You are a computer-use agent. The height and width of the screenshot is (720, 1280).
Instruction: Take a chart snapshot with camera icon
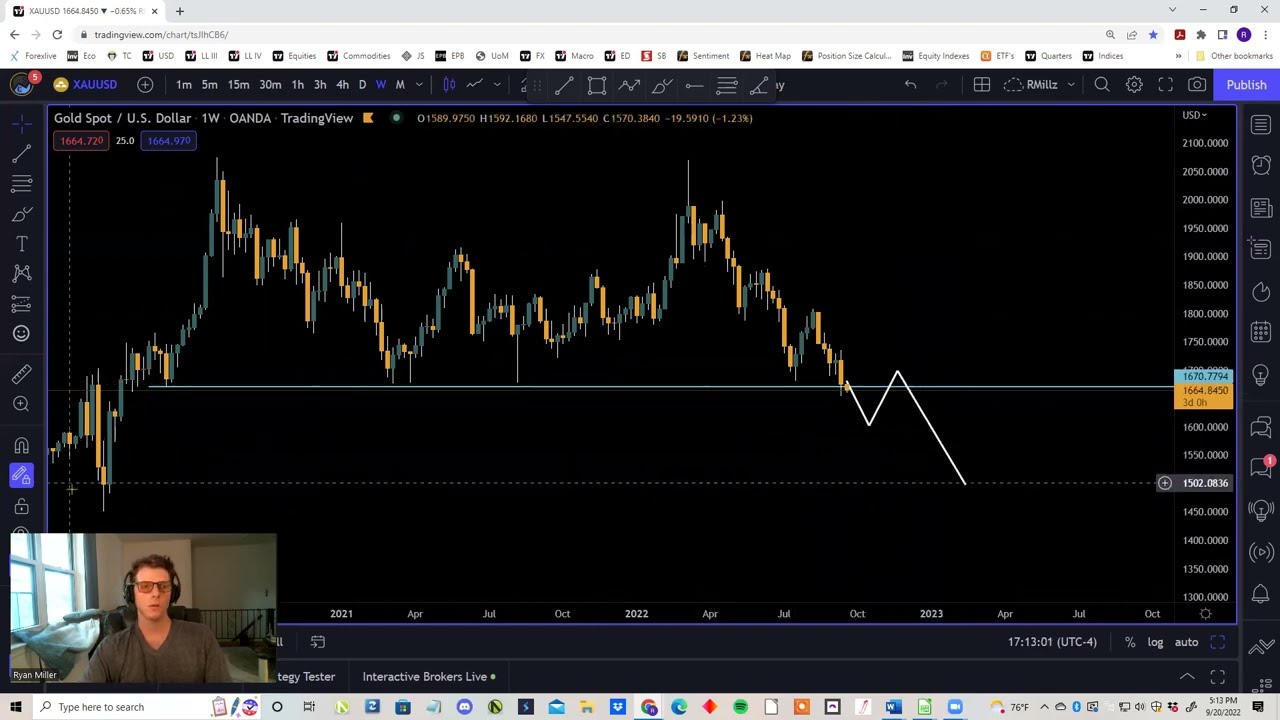point(1197,85)
